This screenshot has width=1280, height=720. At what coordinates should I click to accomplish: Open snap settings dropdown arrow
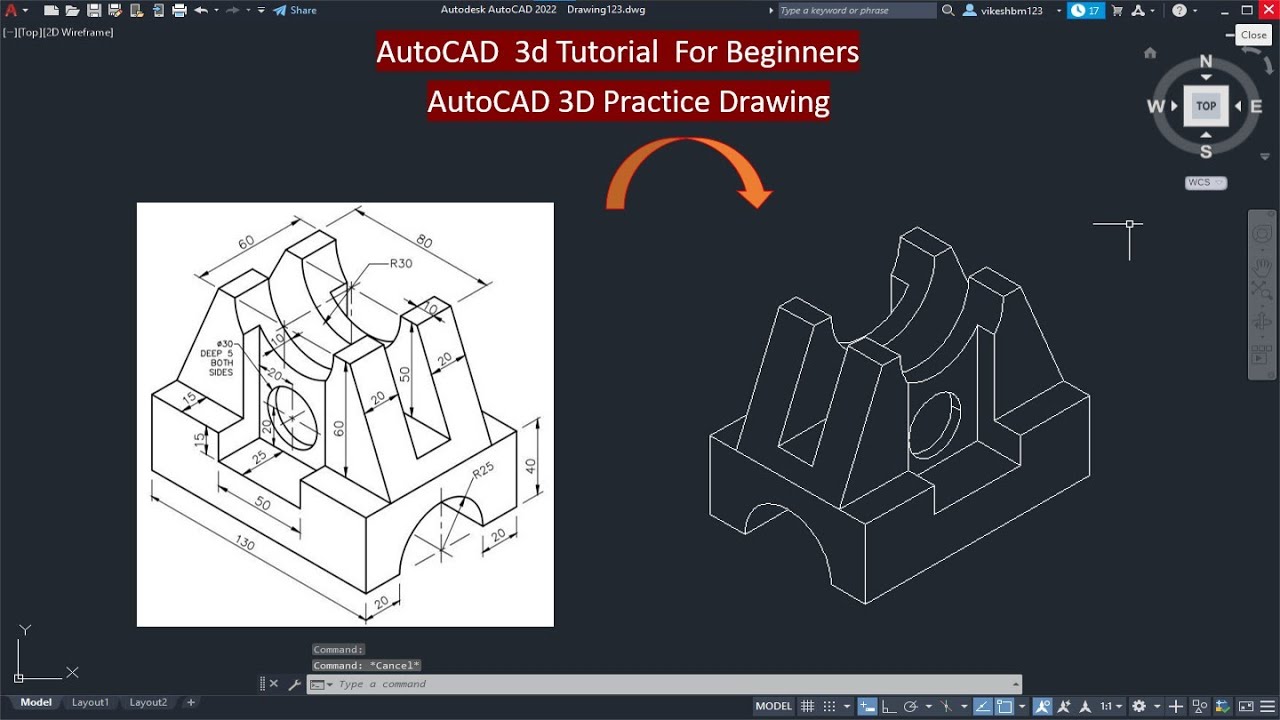click(846, 706)
